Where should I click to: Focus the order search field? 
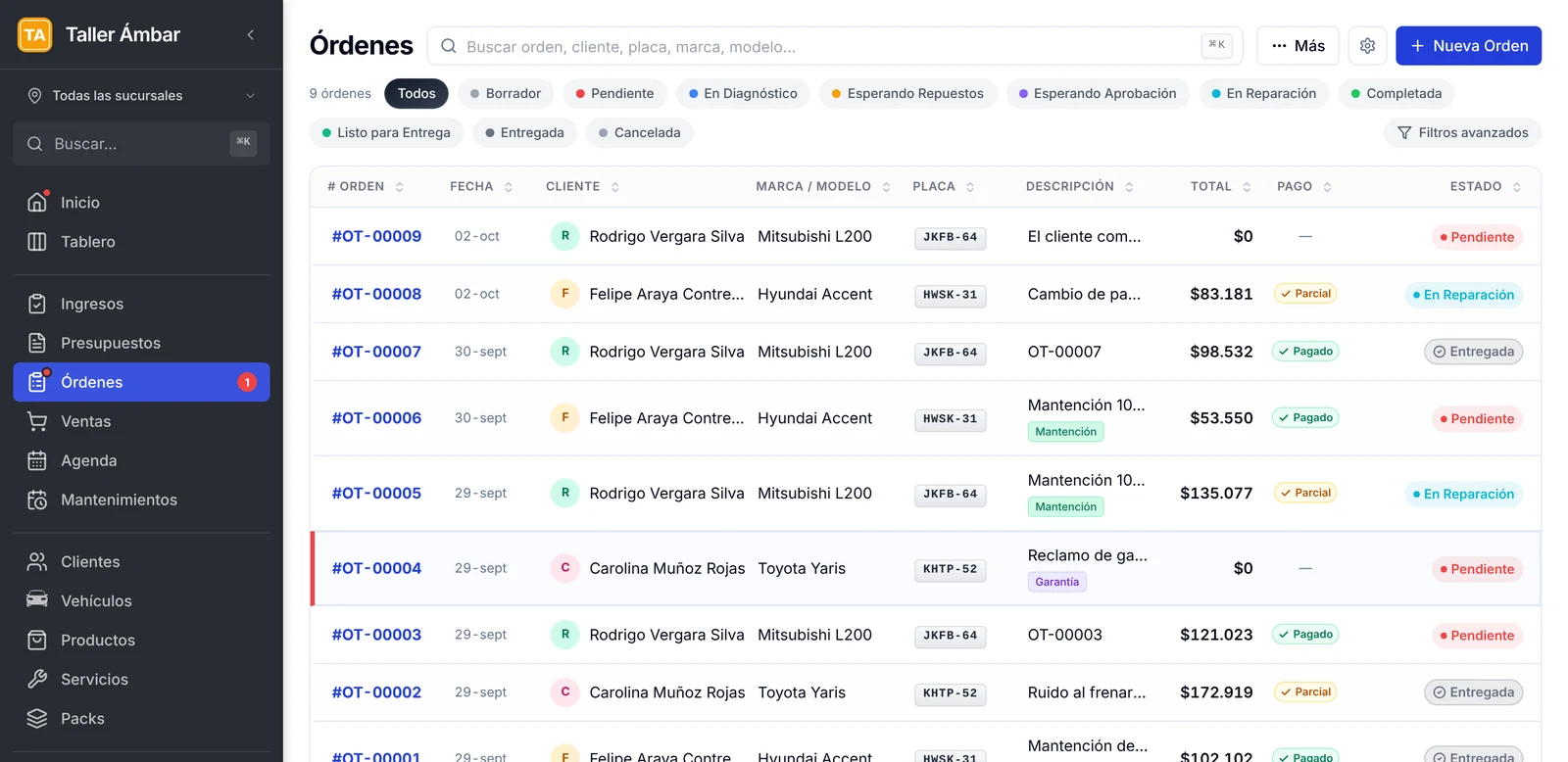pyautogui.click(x=835, y=46)
